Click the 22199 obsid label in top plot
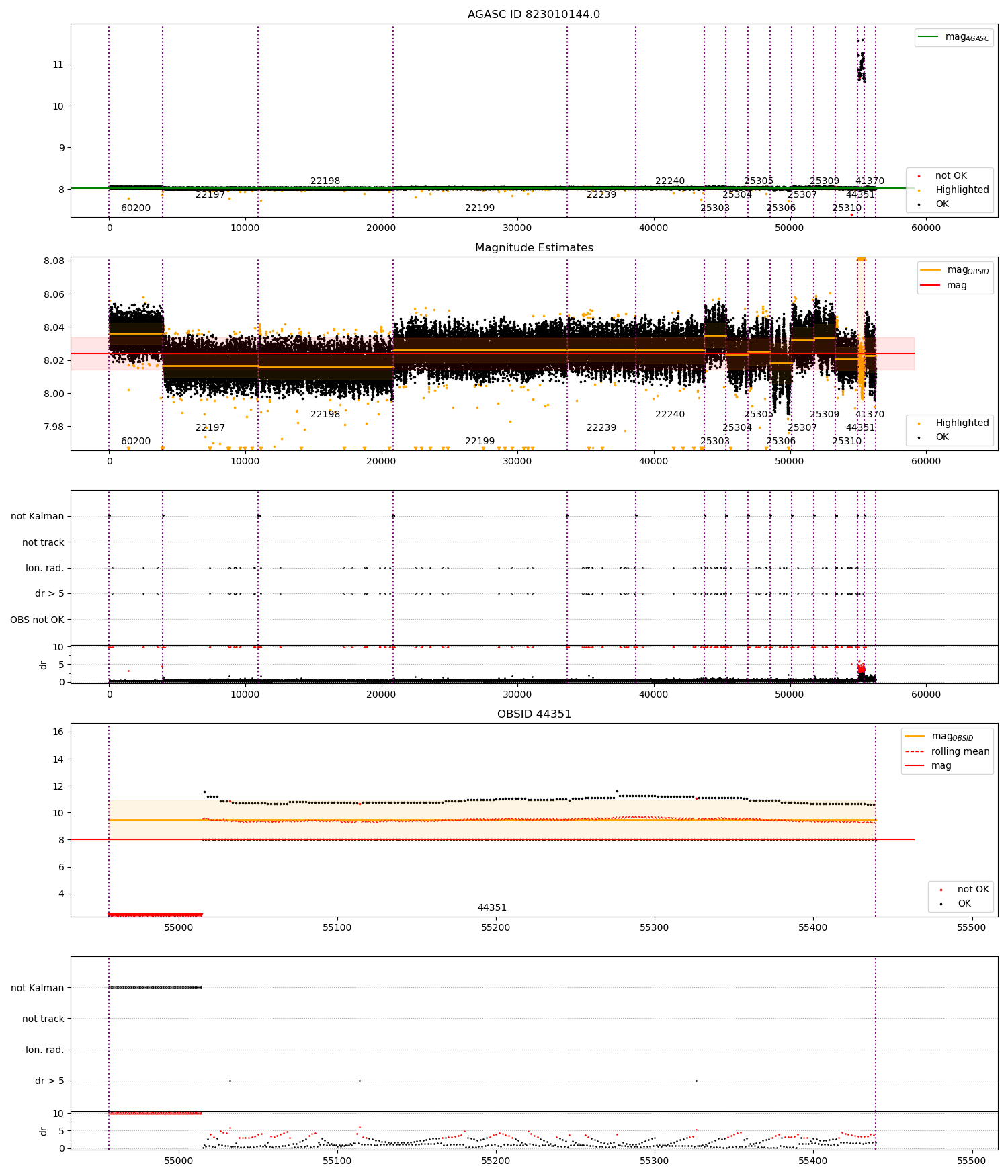The width and height of the screenshot is (1008, 1176). click(x=480, y=208)
